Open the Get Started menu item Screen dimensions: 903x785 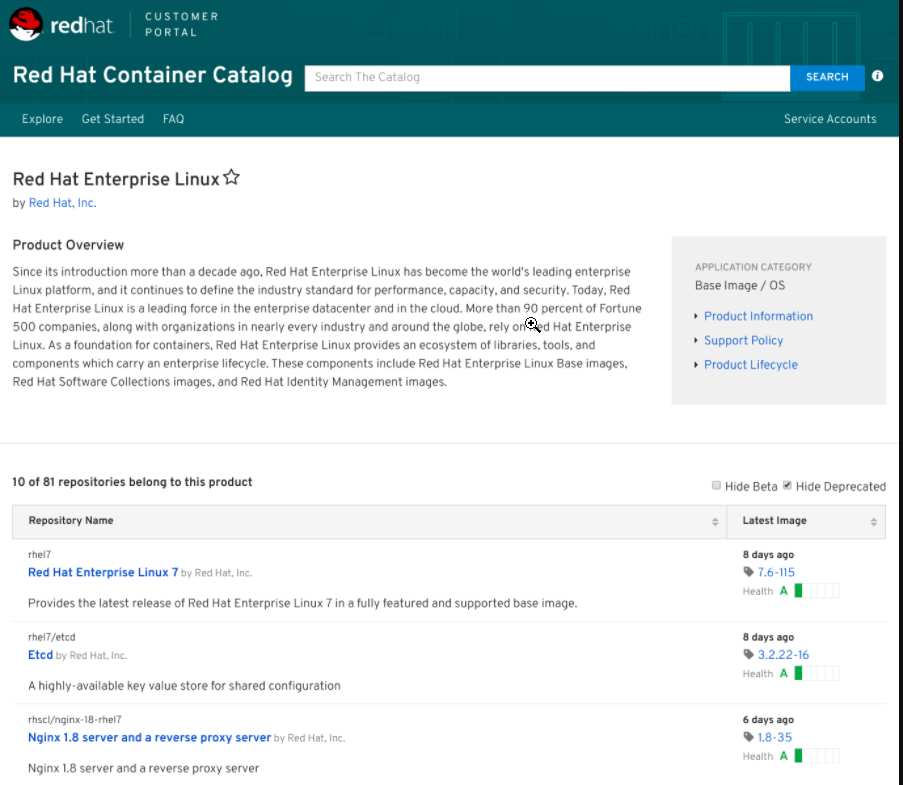[113, 119]
